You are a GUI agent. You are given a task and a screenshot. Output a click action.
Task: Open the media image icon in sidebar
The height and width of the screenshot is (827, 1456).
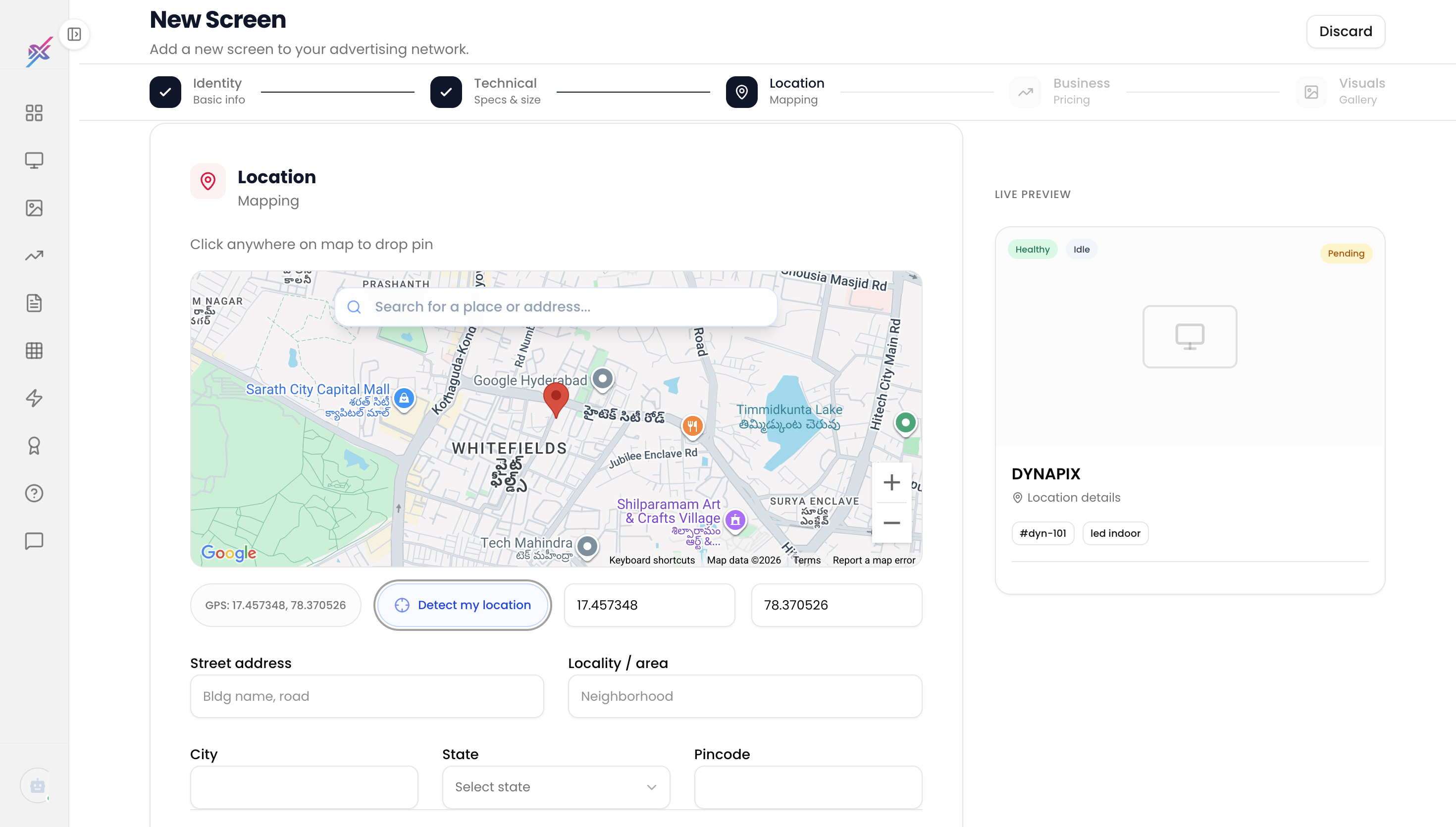[34, 208]
